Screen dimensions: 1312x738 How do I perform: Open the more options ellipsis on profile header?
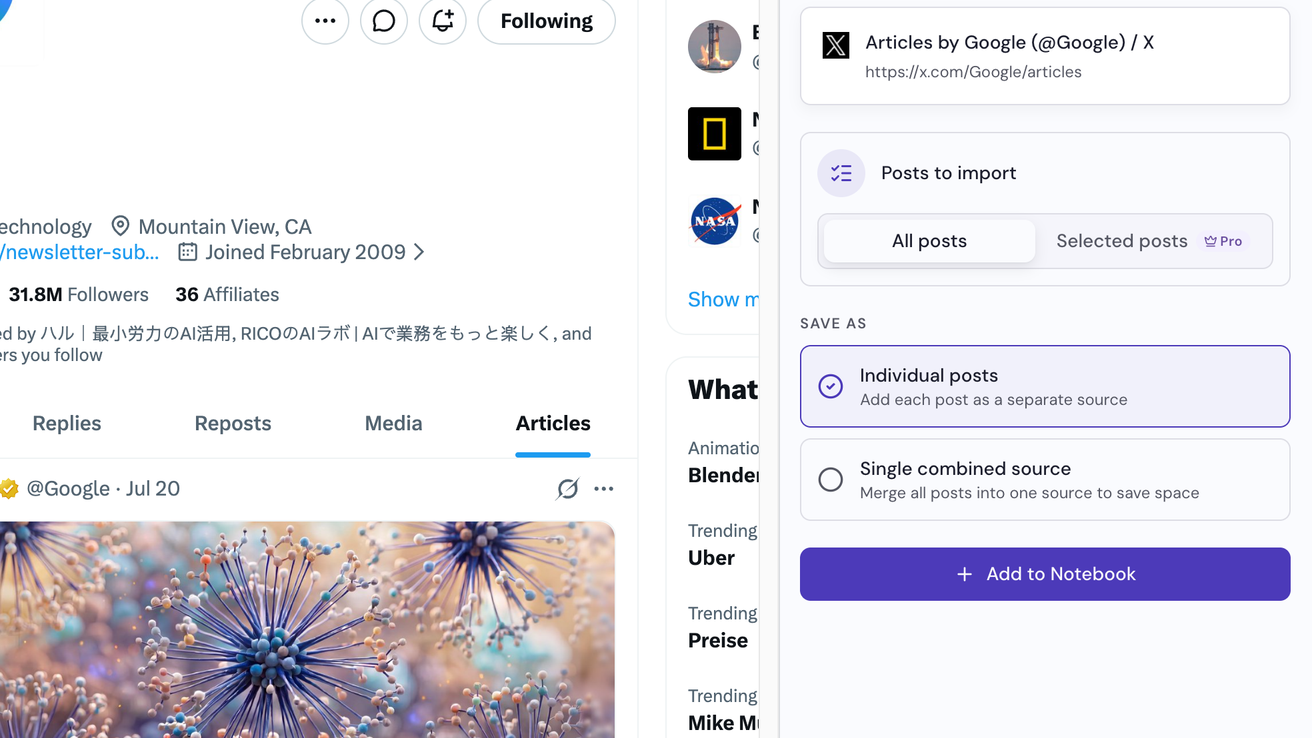click(325, 21)
